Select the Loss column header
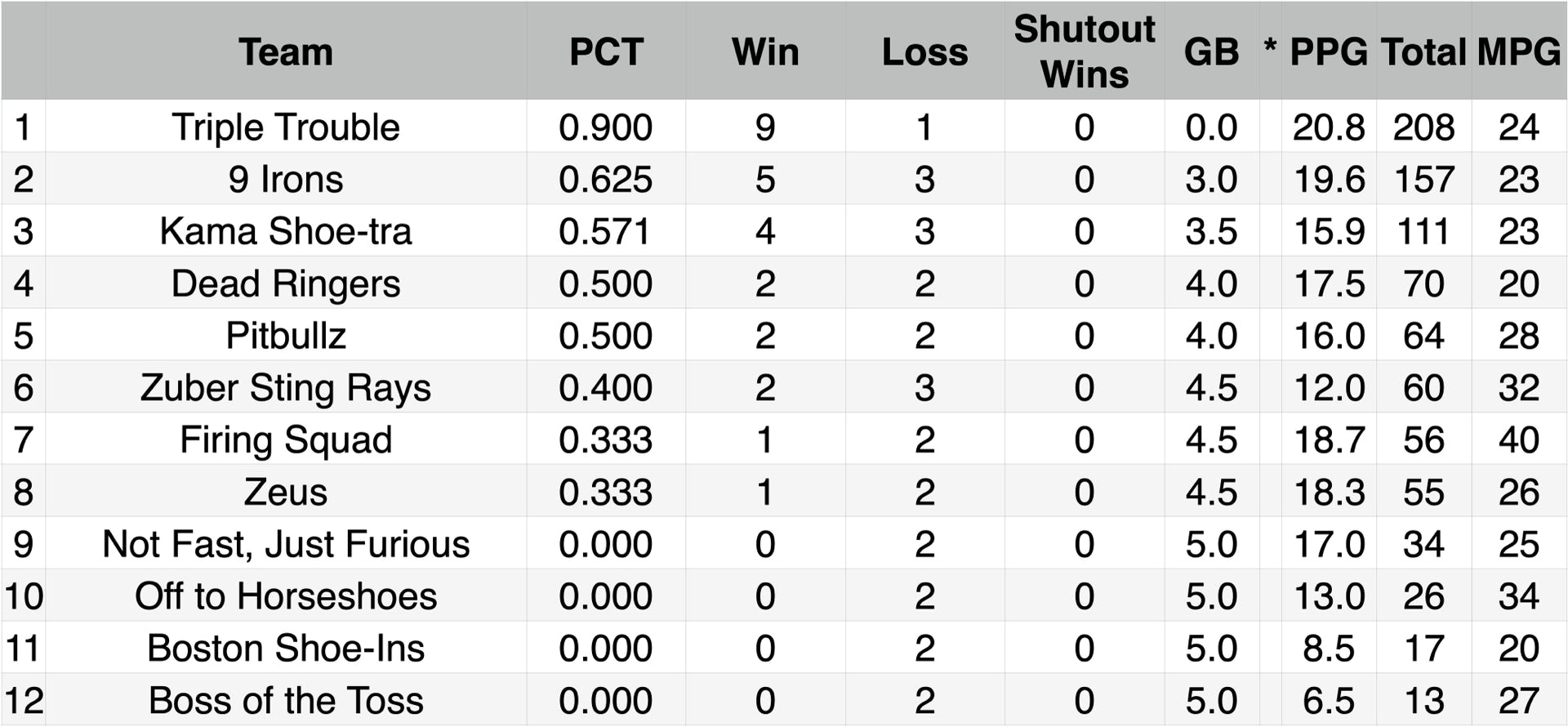 coord(924,52)
